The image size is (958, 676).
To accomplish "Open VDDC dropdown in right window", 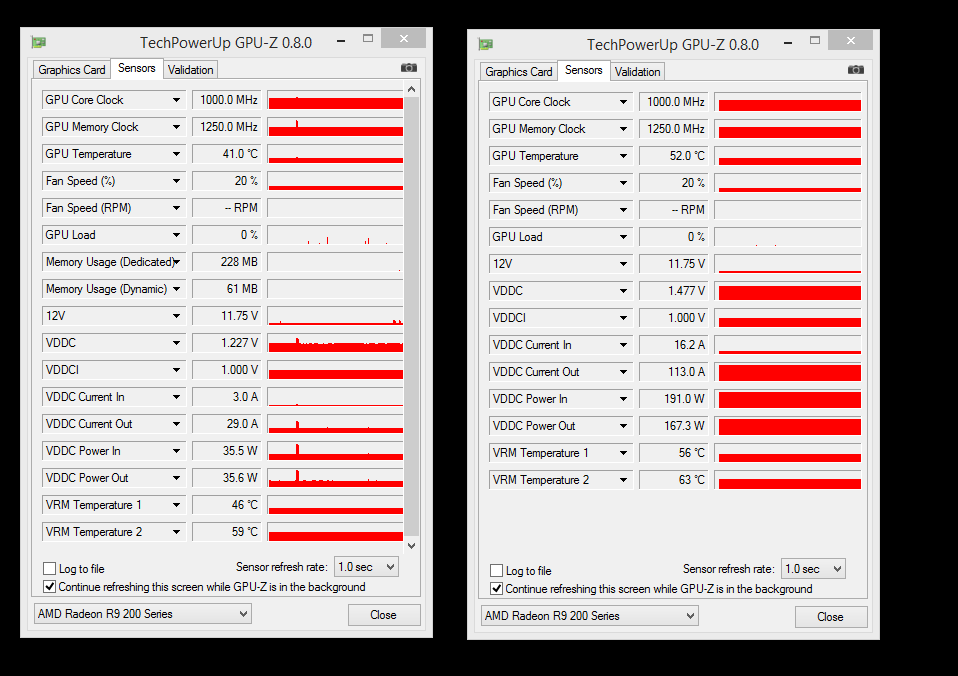I will (x=623, y=291).
